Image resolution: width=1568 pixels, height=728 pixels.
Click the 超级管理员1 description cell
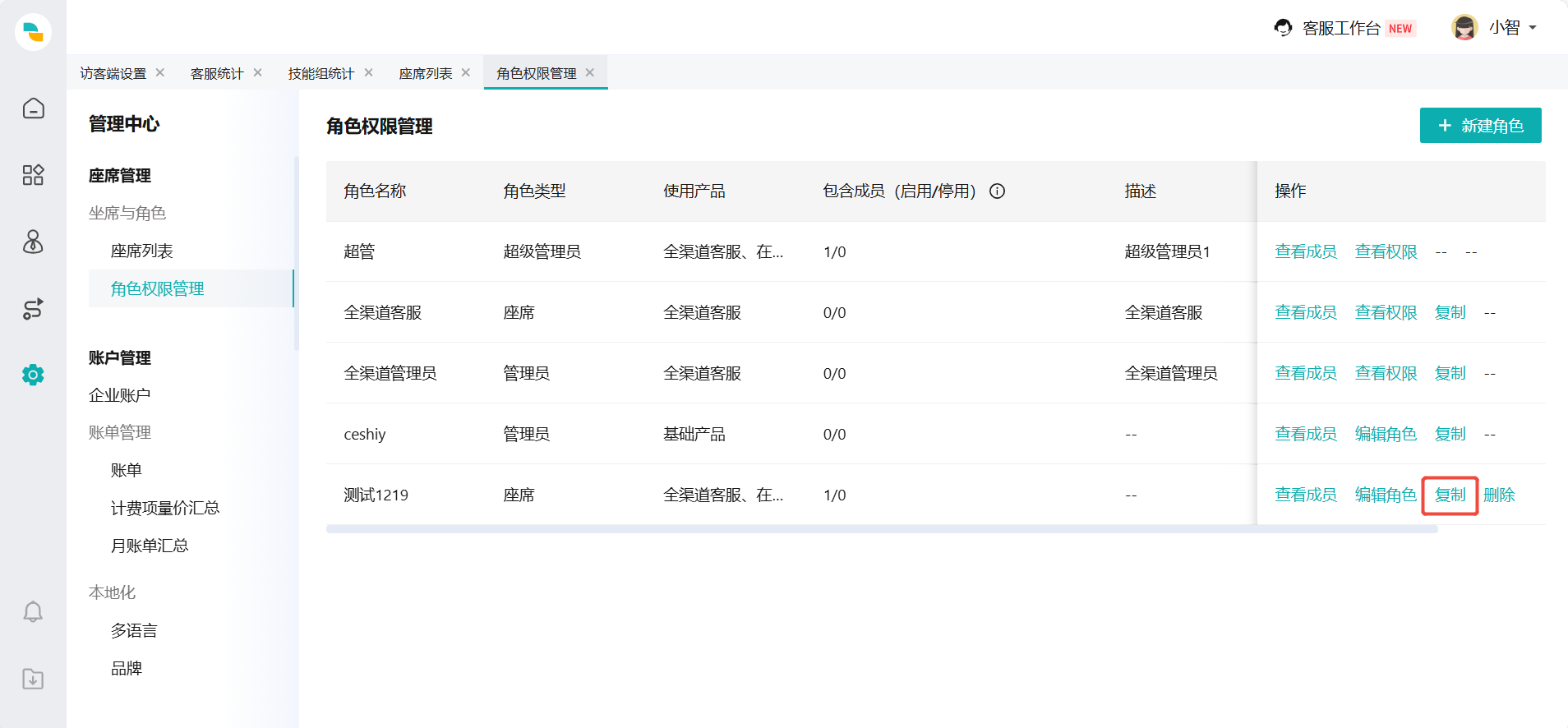pyautogui.click(x=1168, y=251)
